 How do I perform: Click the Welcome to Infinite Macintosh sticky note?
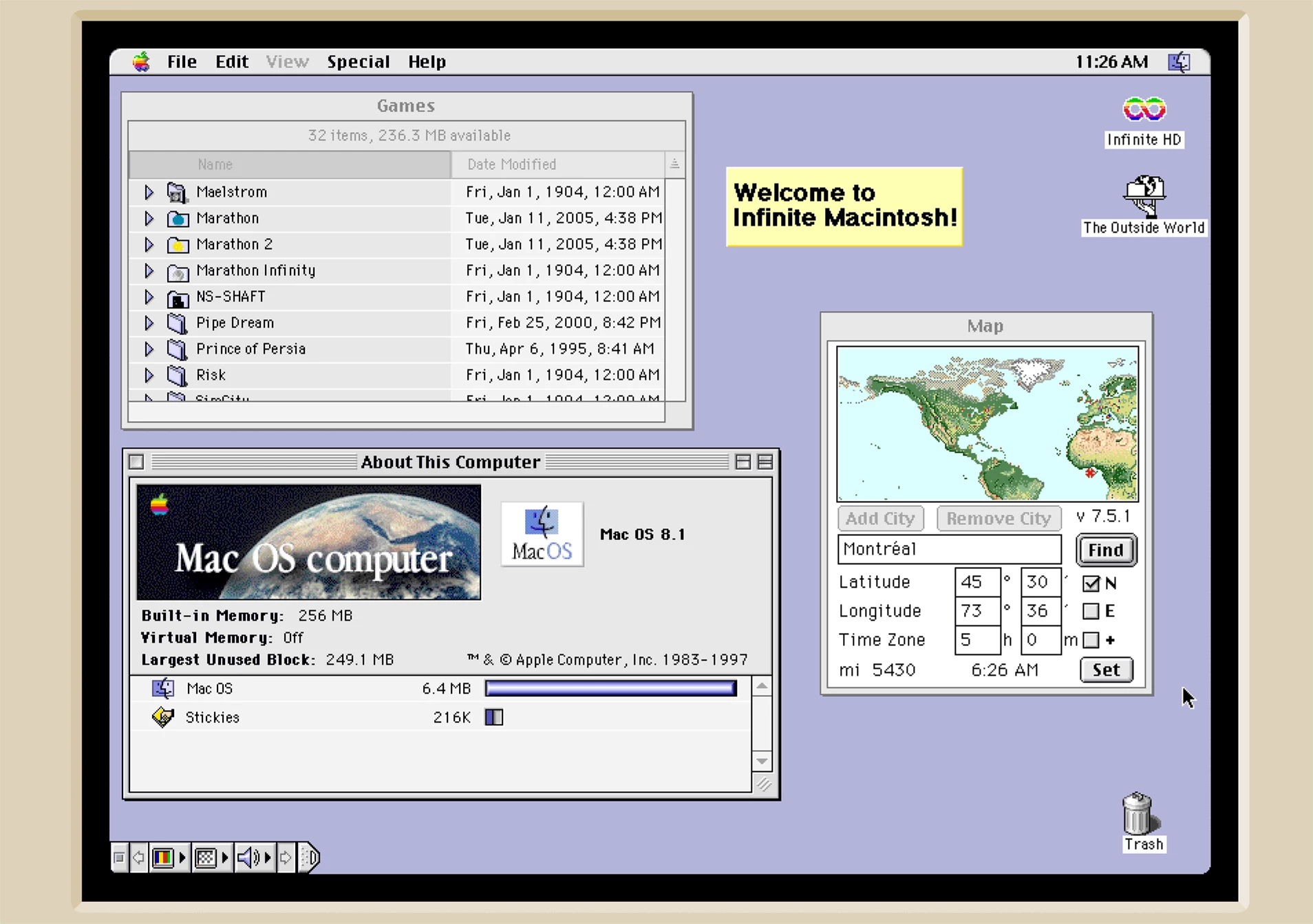tap(844, 206)
